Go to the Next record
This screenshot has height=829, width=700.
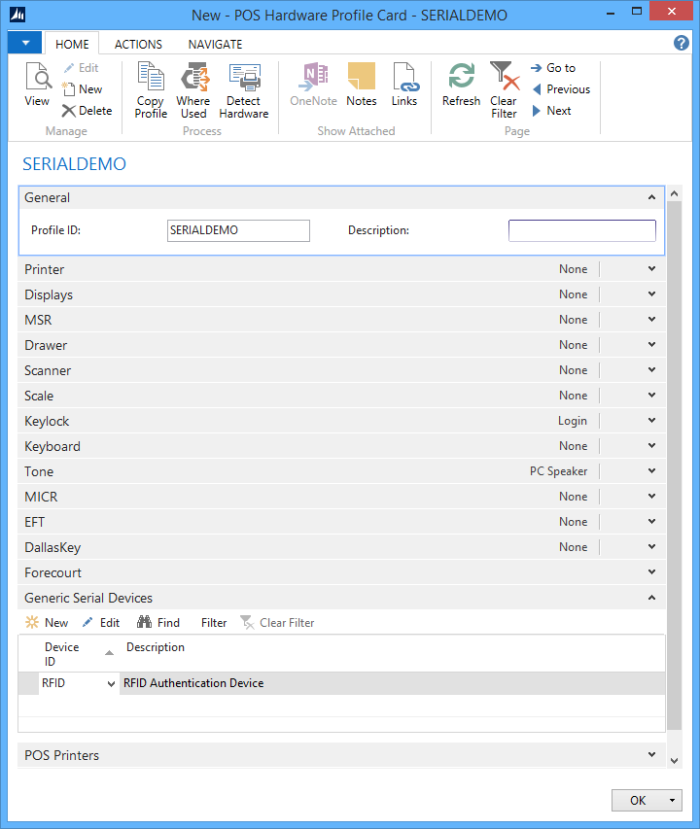click(x=551, y=111)
